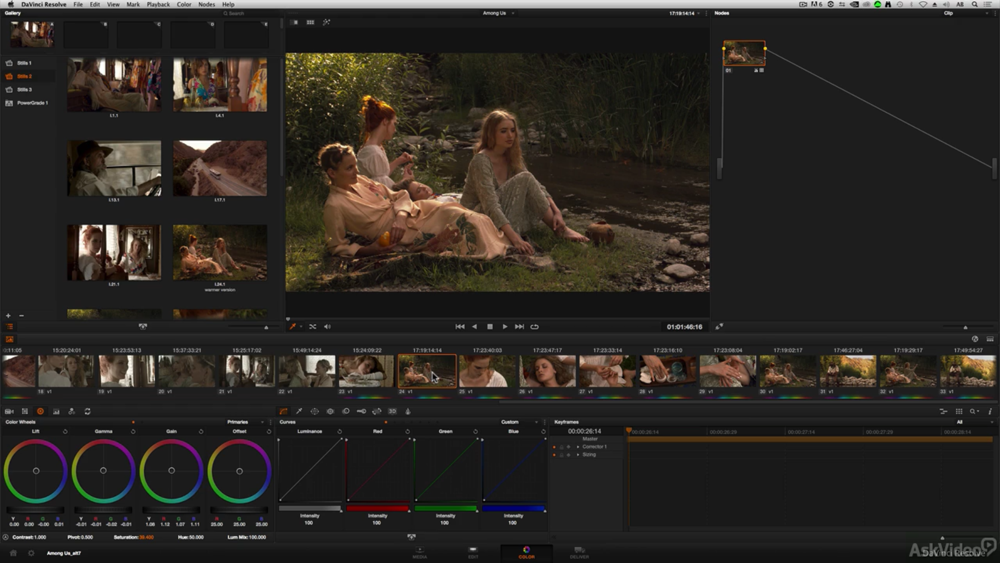
Task: Open the Sizing palette icon
Action: 377,411
